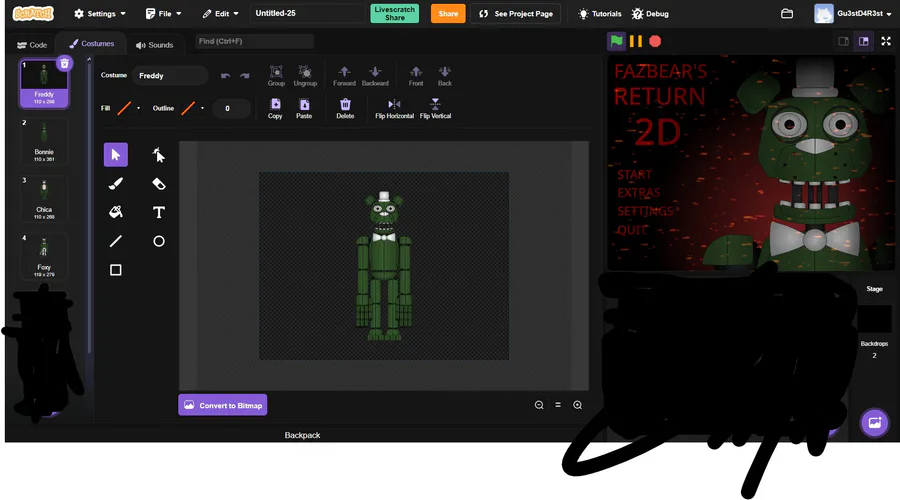Open Gu3stD4R3st account dropdown
The width and height of the screenshot is (900, 500).
tap(854, 13)
